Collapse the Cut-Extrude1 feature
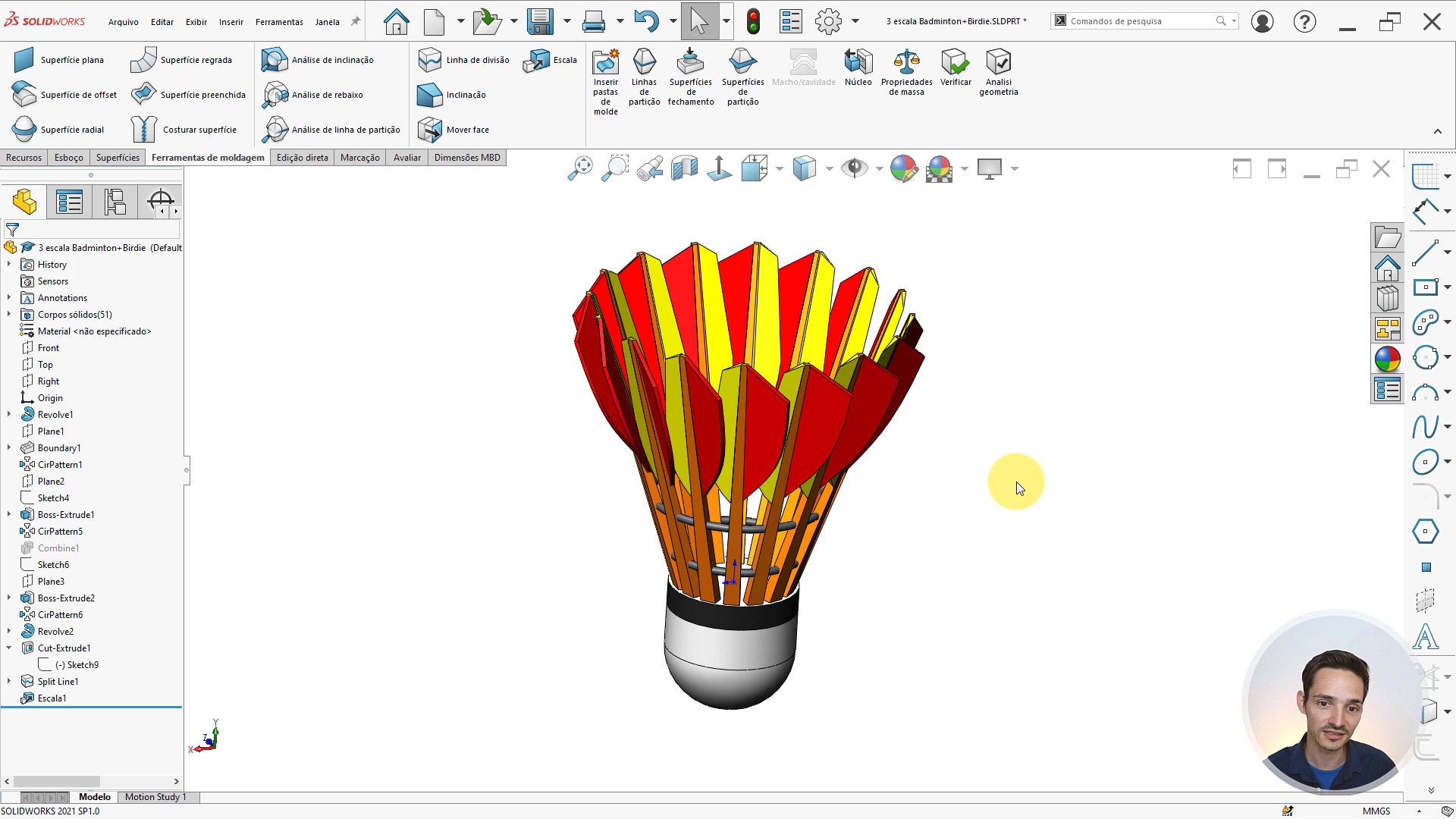 coord(9,648)
